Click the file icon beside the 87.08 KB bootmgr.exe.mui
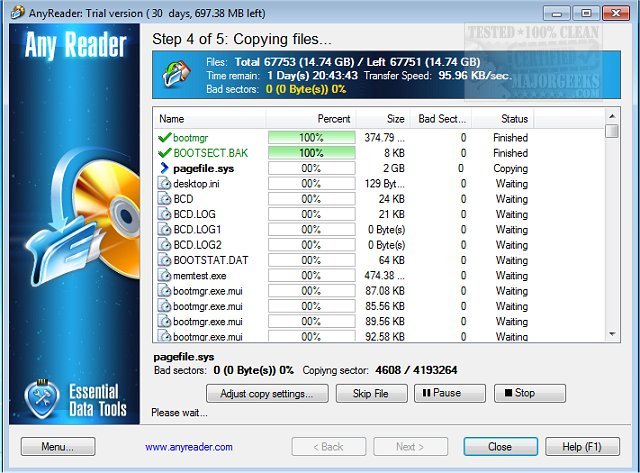640x473 pixels. 164,291
